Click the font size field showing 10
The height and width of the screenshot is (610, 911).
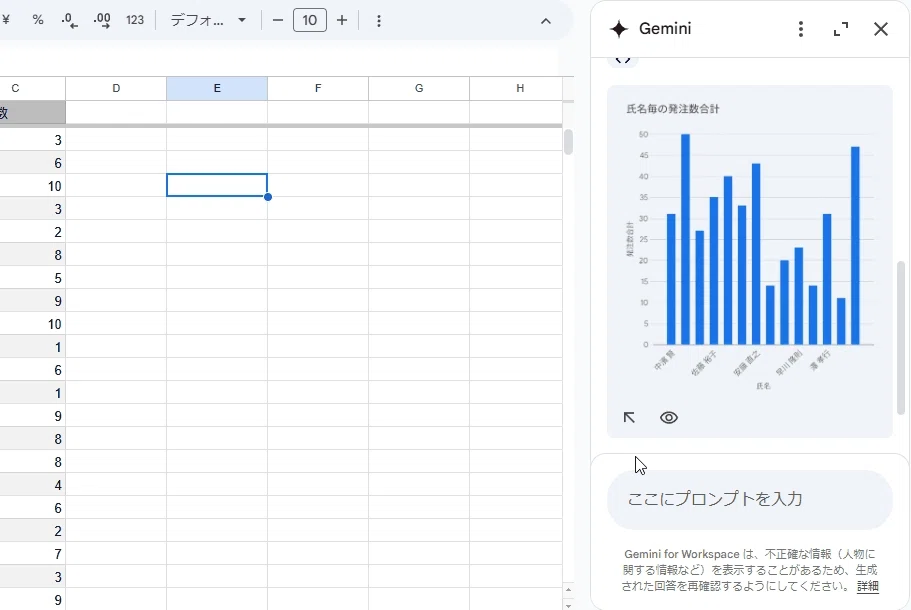point(310,20)
